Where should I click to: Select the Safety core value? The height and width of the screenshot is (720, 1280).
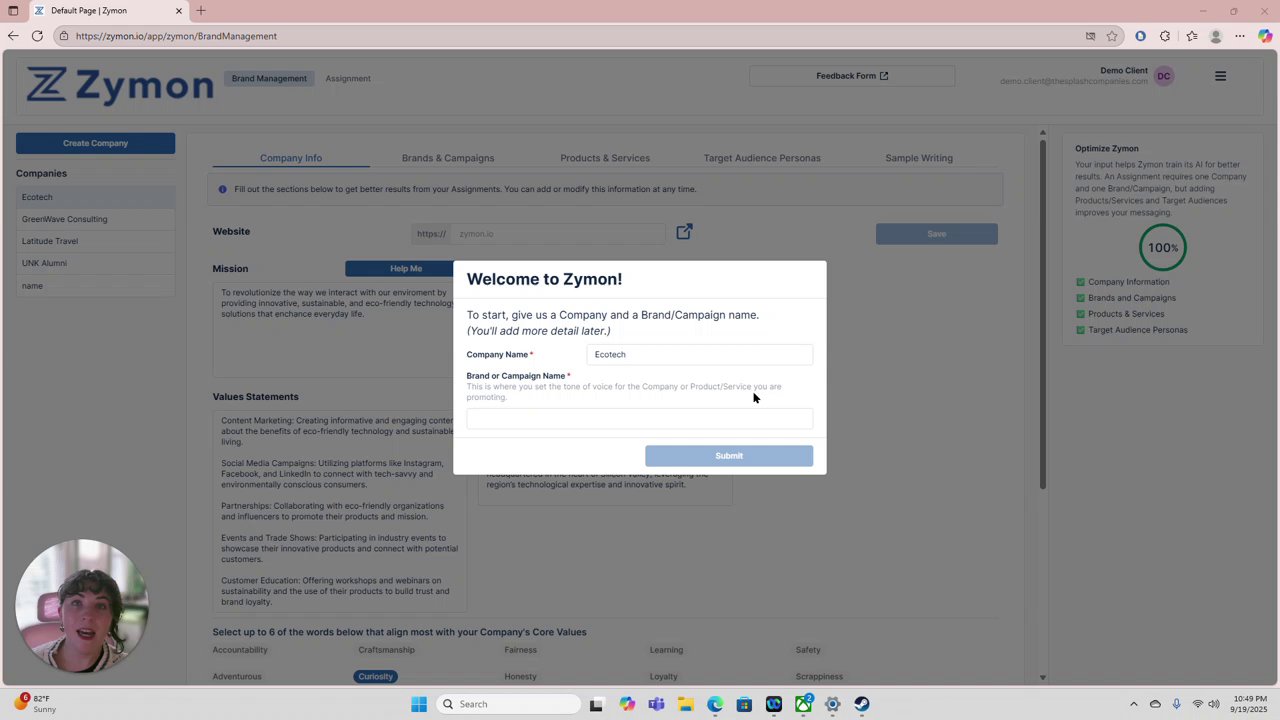808,650
